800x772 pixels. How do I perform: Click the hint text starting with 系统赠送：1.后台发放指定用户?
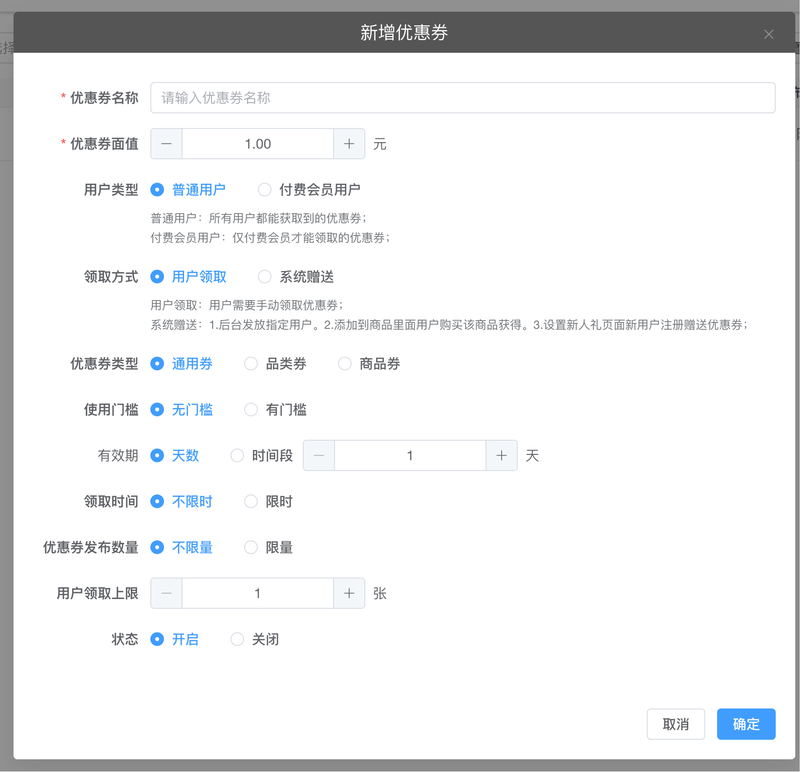[449, 325]
